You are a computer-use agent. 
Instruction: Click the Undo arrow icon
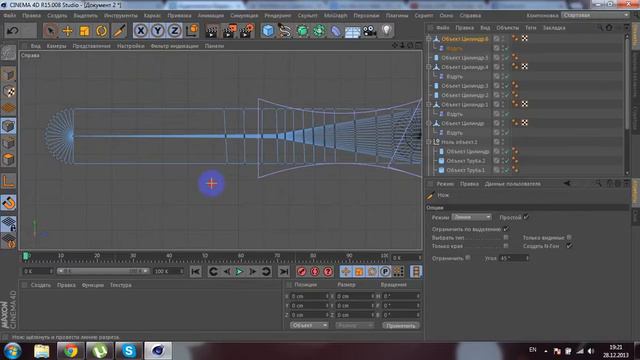click(x=13, y=31)
